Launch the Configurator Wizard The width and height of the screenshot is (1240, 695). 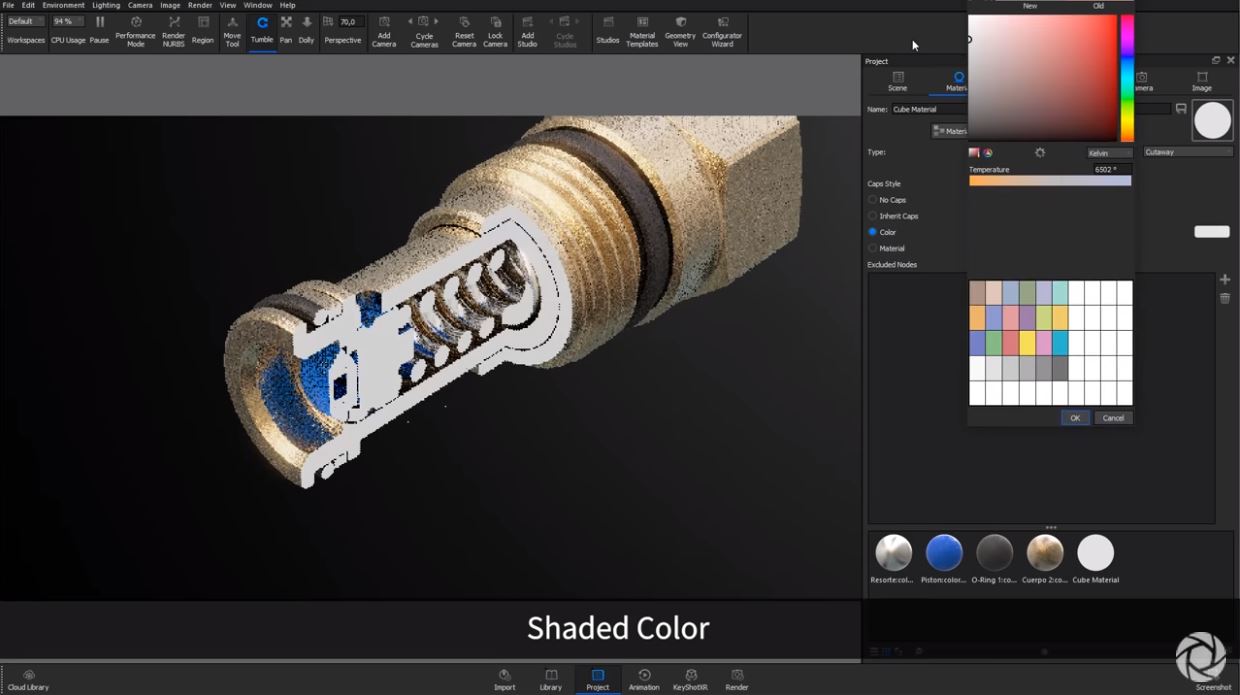pyautogui.click(x=722, y=29)
